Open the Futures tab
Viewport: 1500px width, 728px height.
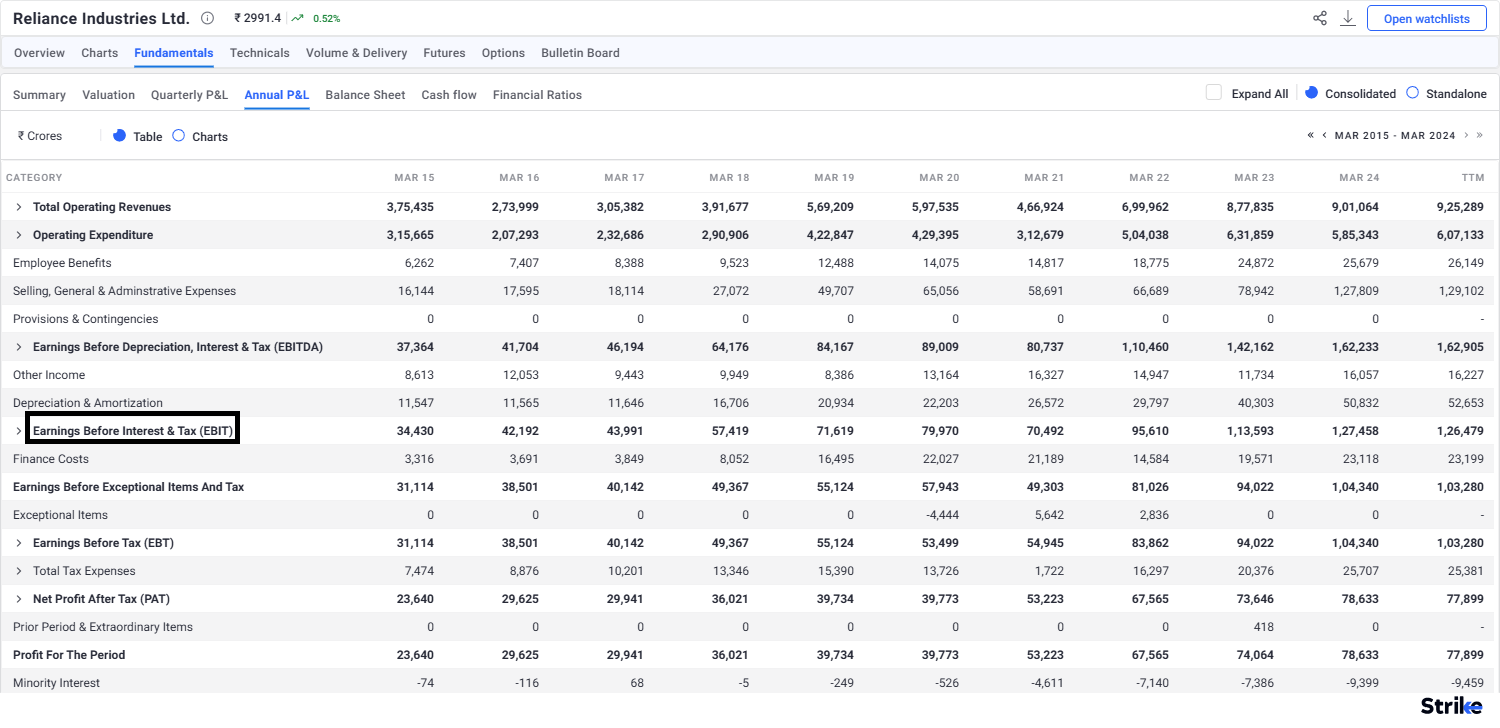pyautogui.click(x=444, y=53)
